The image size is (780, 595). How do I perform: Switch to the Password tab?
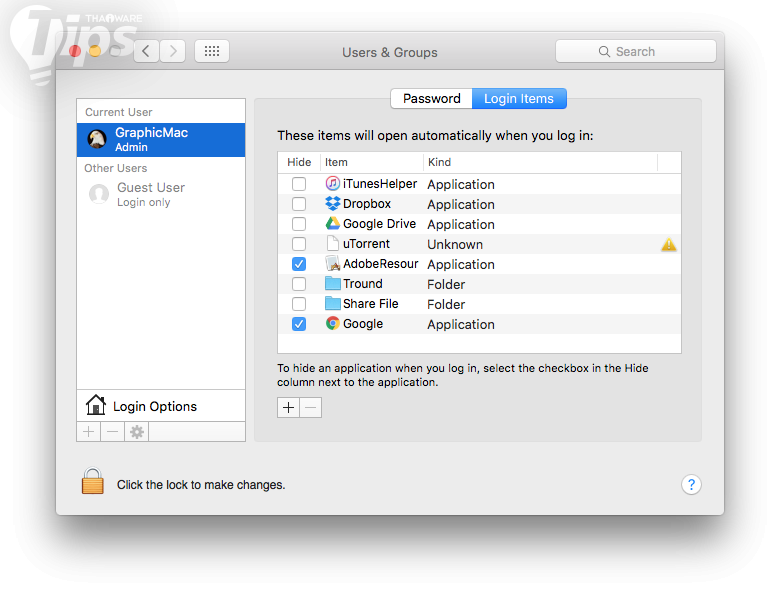pos(431,99)
